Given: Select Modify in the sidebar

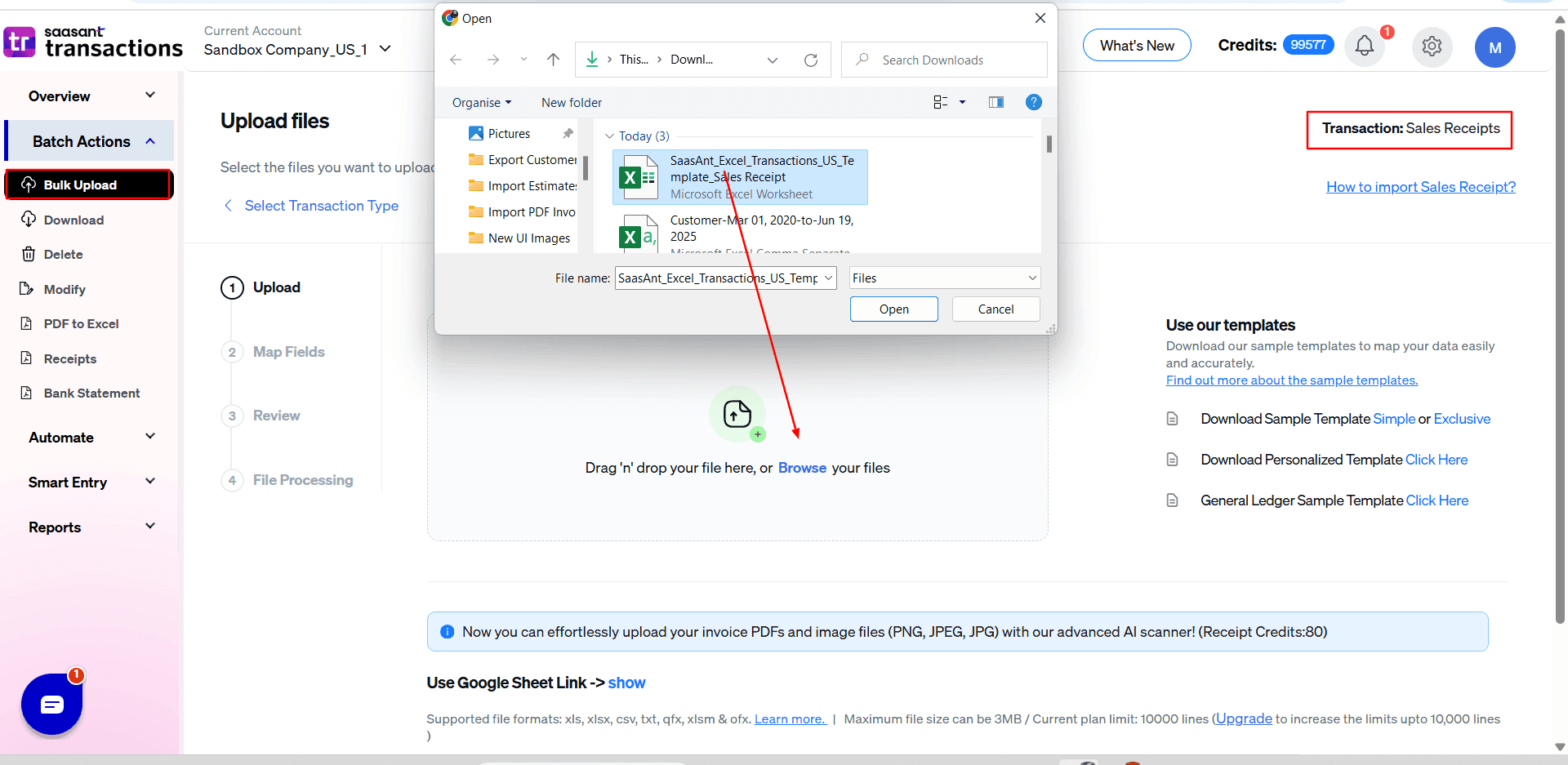Looking at the screenshot, I should pos(65,289).
